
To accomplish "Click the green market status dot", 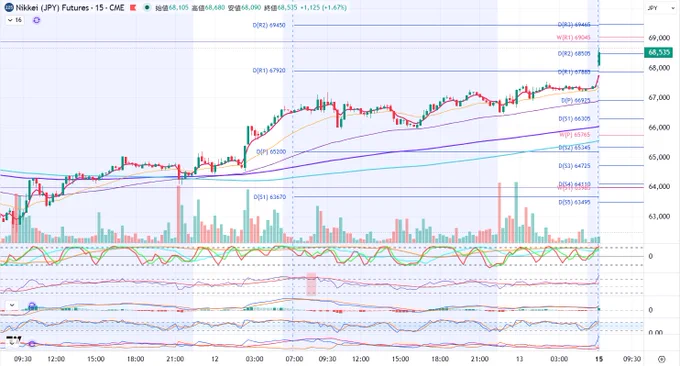I will coord(147,7).
